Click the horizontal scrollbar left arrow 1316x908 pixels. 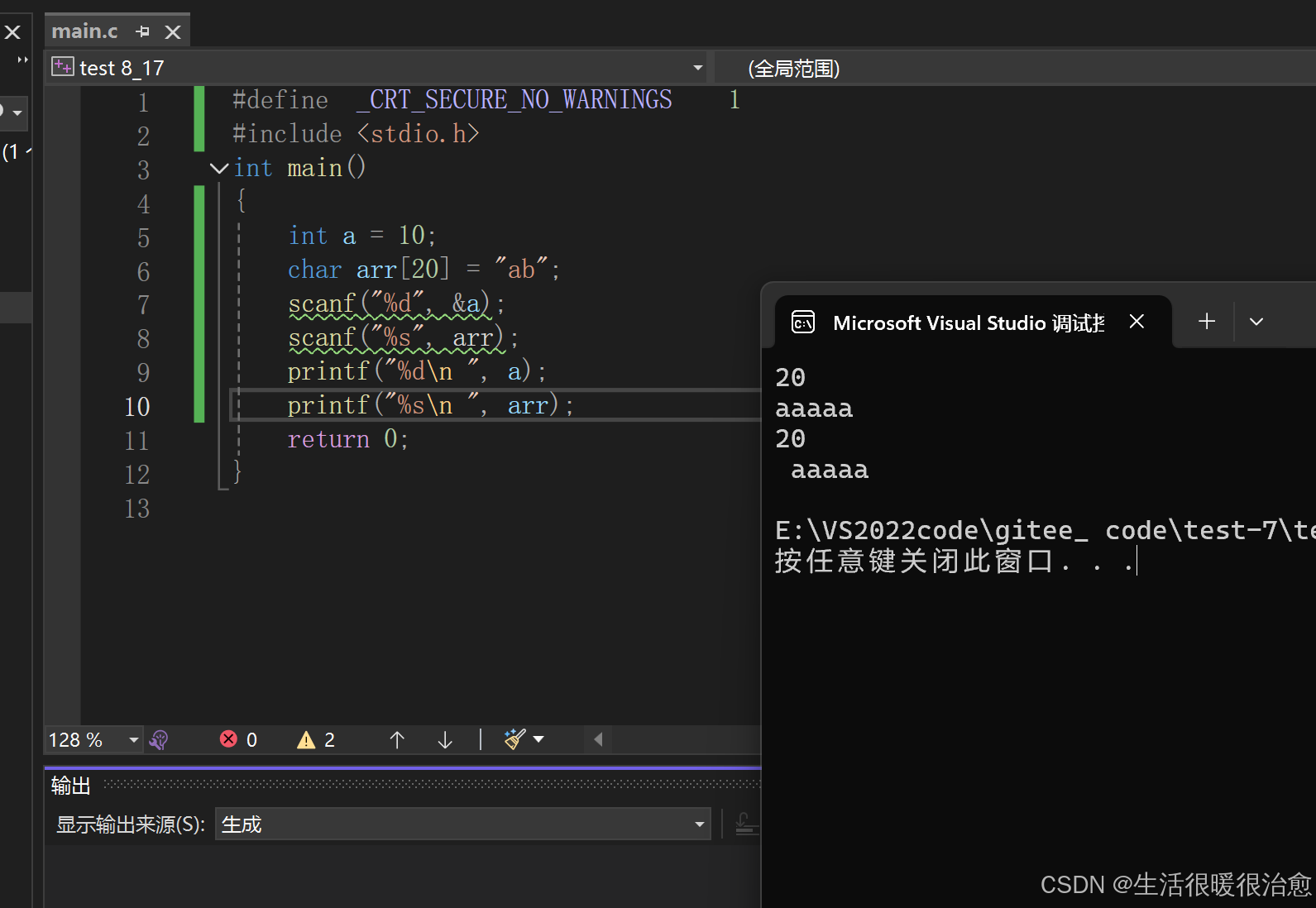(598, 739)
